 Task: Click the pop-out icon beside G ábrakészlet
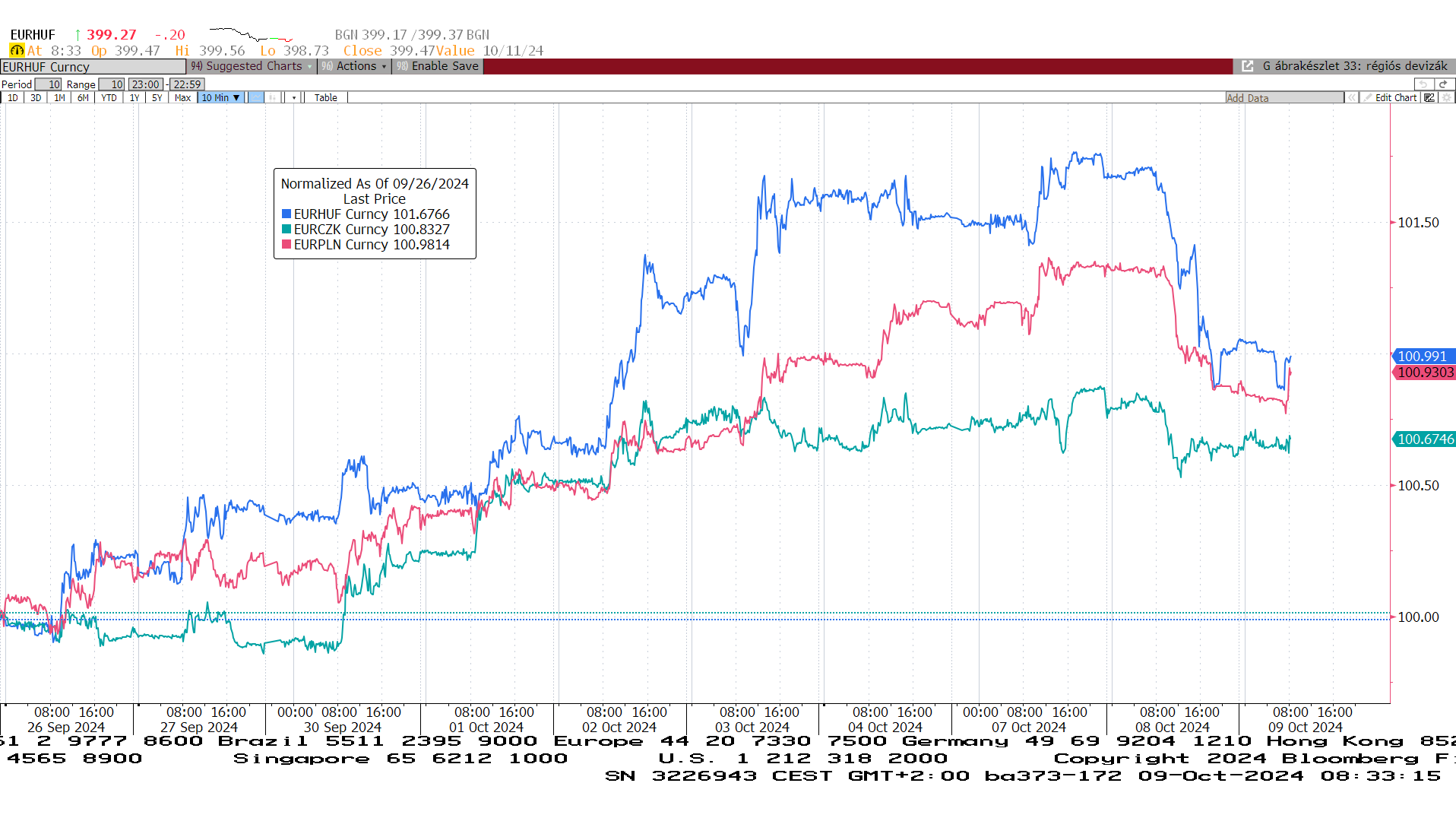point(1247,66)
